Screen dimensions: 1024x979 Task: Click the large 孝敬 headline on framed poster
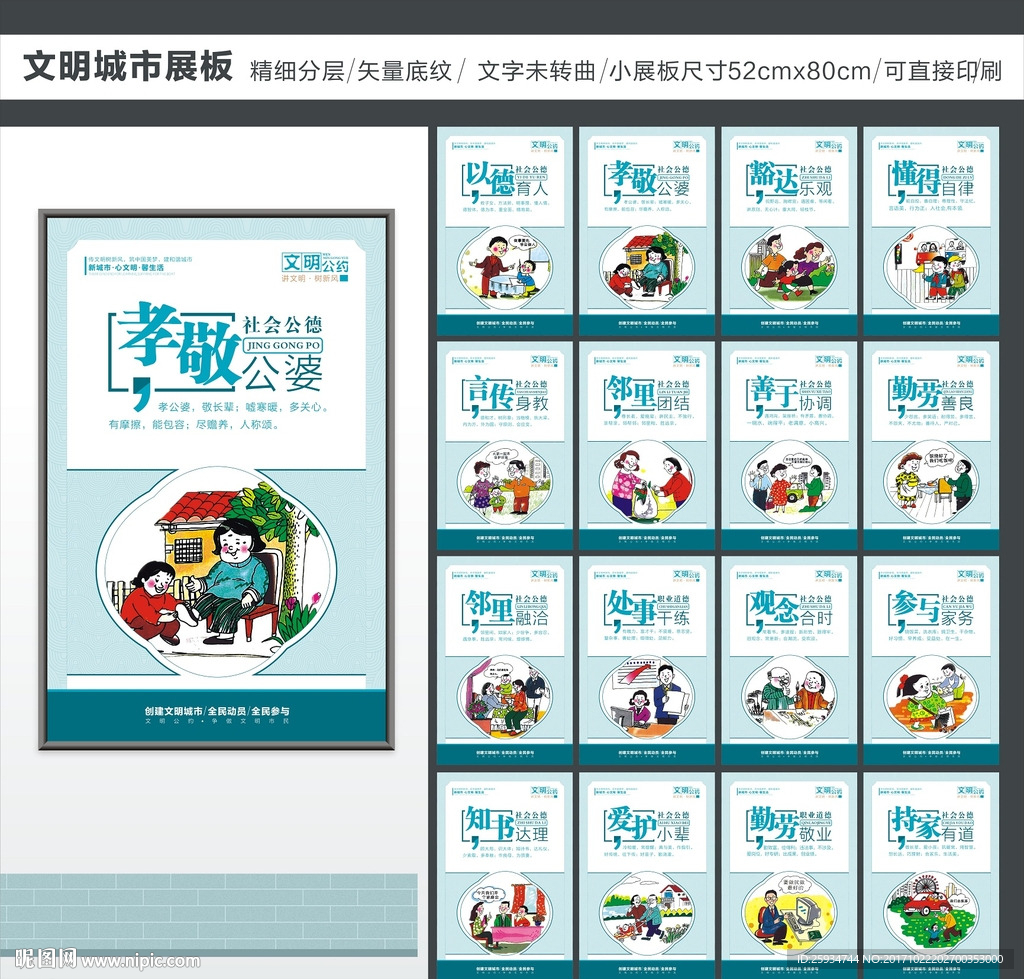click(x=179, y=343)
